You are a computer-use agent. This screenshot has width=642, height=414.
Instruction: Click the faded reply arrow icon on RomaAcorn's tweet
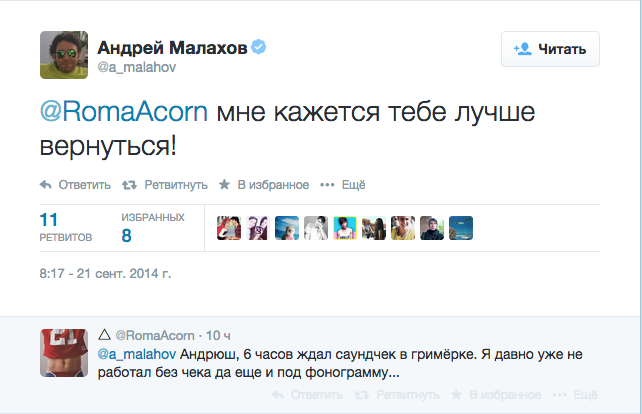278,395
